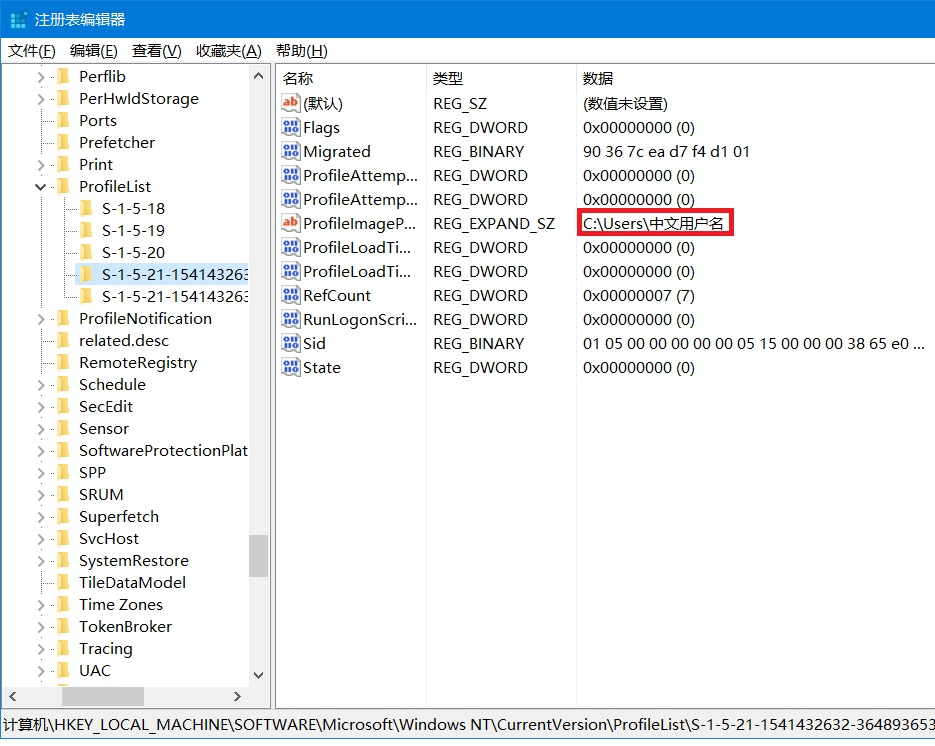Click the S-1-5-19 folder icon

tap(86, 230)
